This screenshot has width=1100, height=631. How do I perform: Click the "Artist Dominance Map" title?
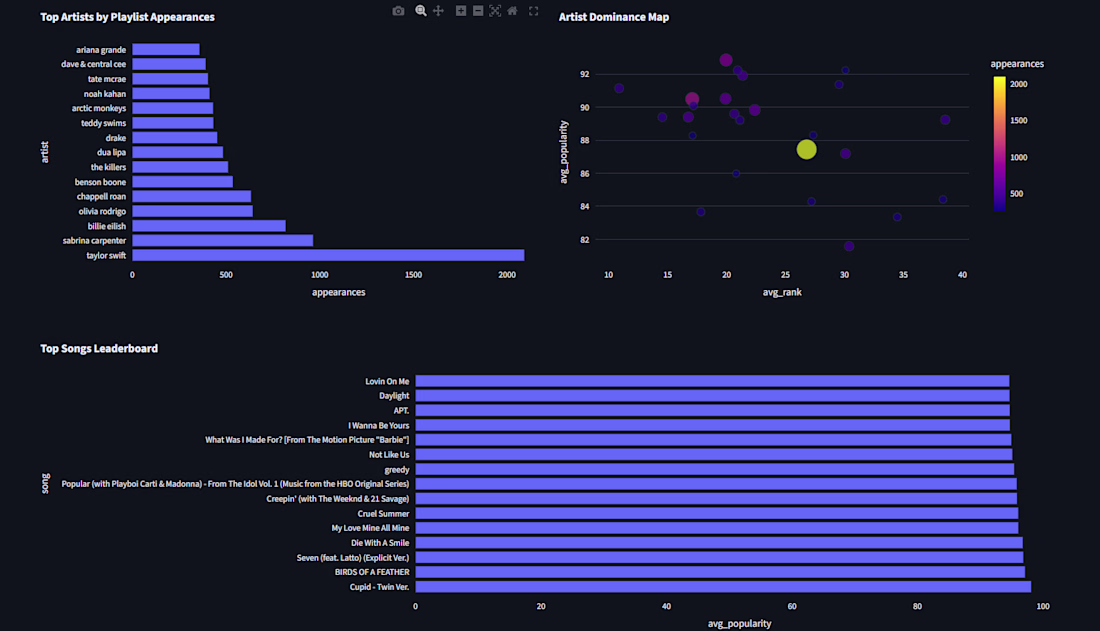tap(614, 17)
